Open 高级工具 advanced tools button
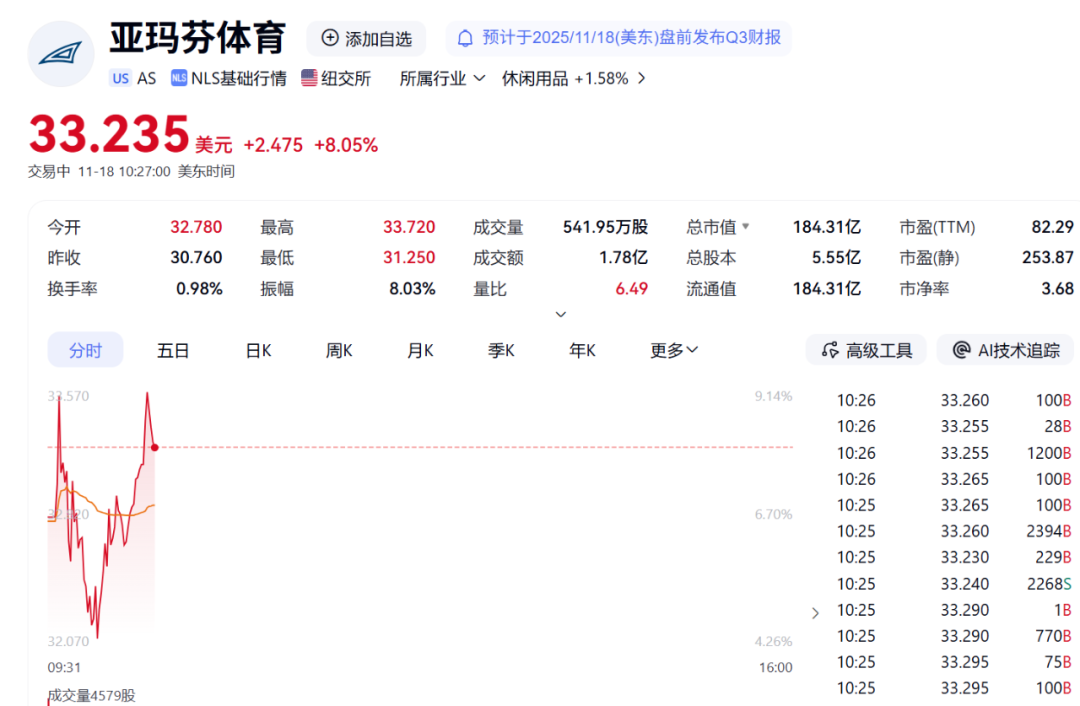This screenshot has height=706, width=1080. coord(866,350)
